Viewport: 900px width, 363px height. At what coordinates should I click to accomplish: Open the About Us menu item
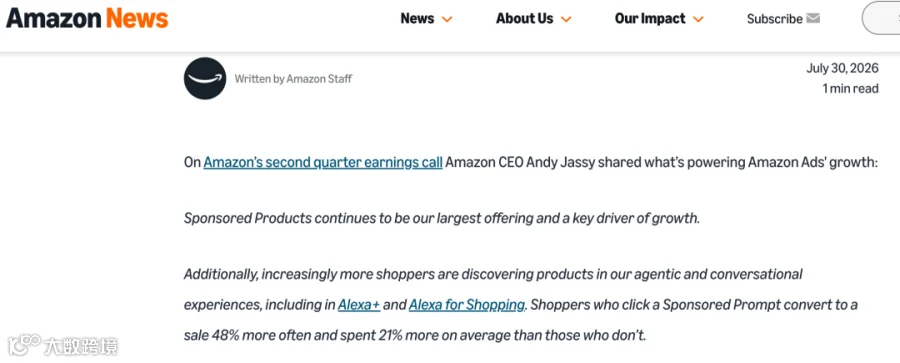(525, 18)
